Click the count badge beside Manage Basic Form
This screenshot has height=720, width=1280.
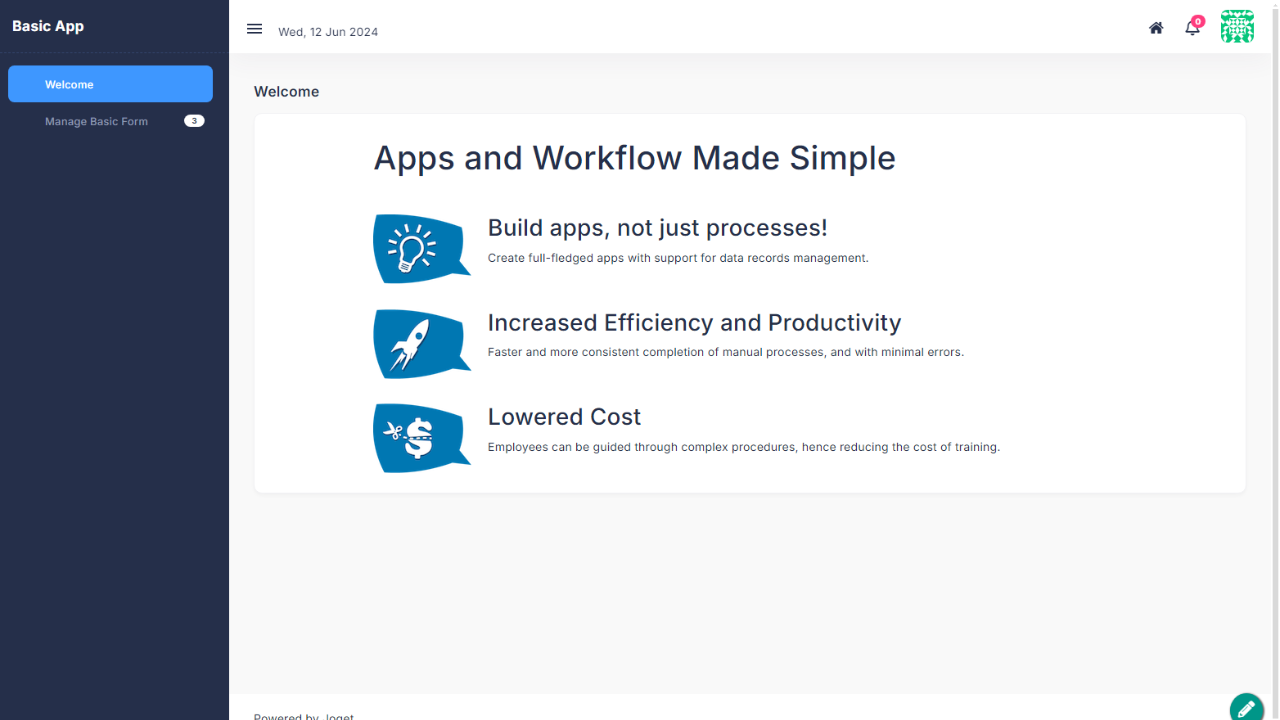click(x=194, y=121)
